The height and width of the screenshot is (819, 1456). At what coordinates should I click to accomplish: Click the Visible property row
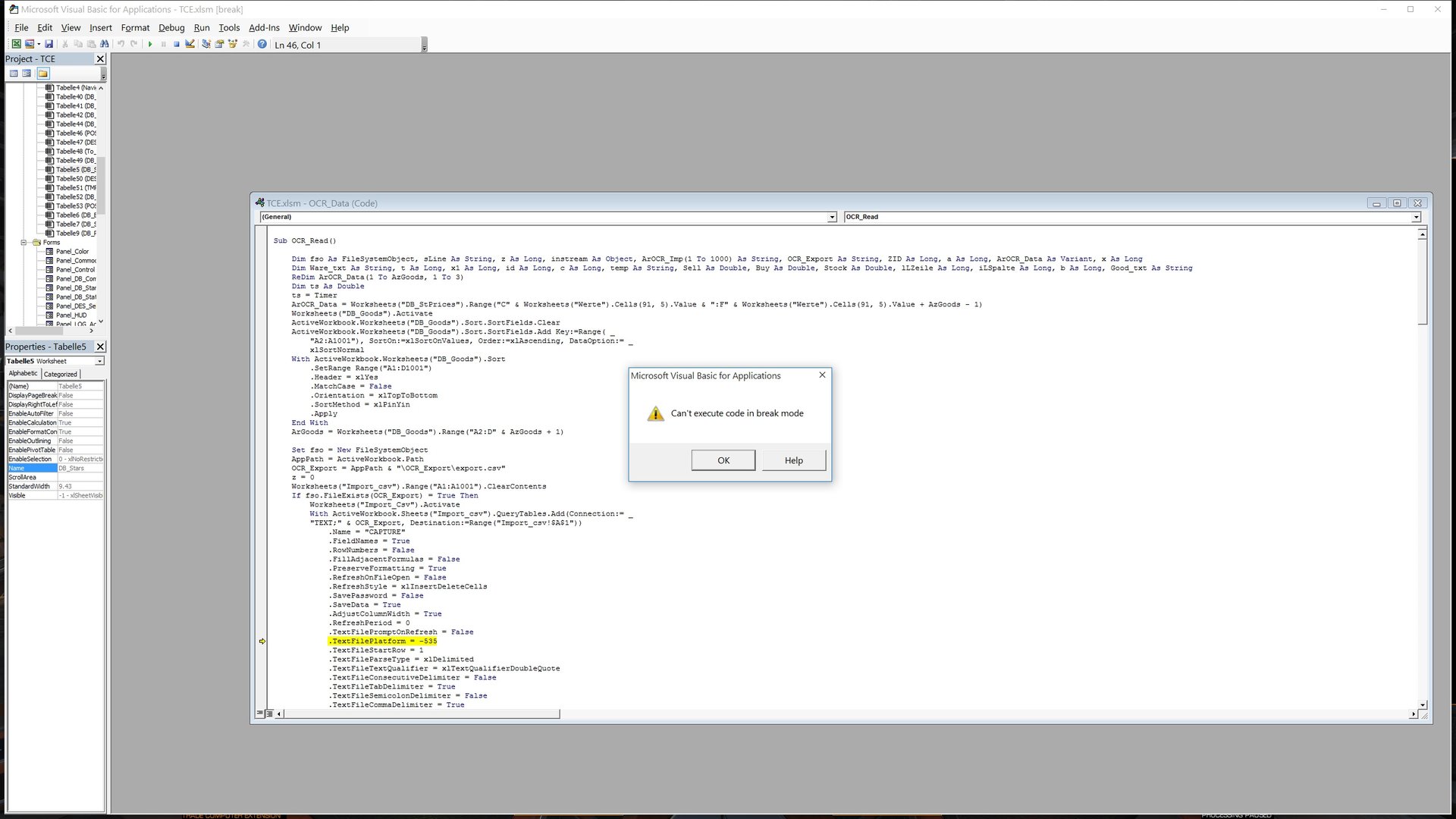pyautogui.click(x=55, y=495)
